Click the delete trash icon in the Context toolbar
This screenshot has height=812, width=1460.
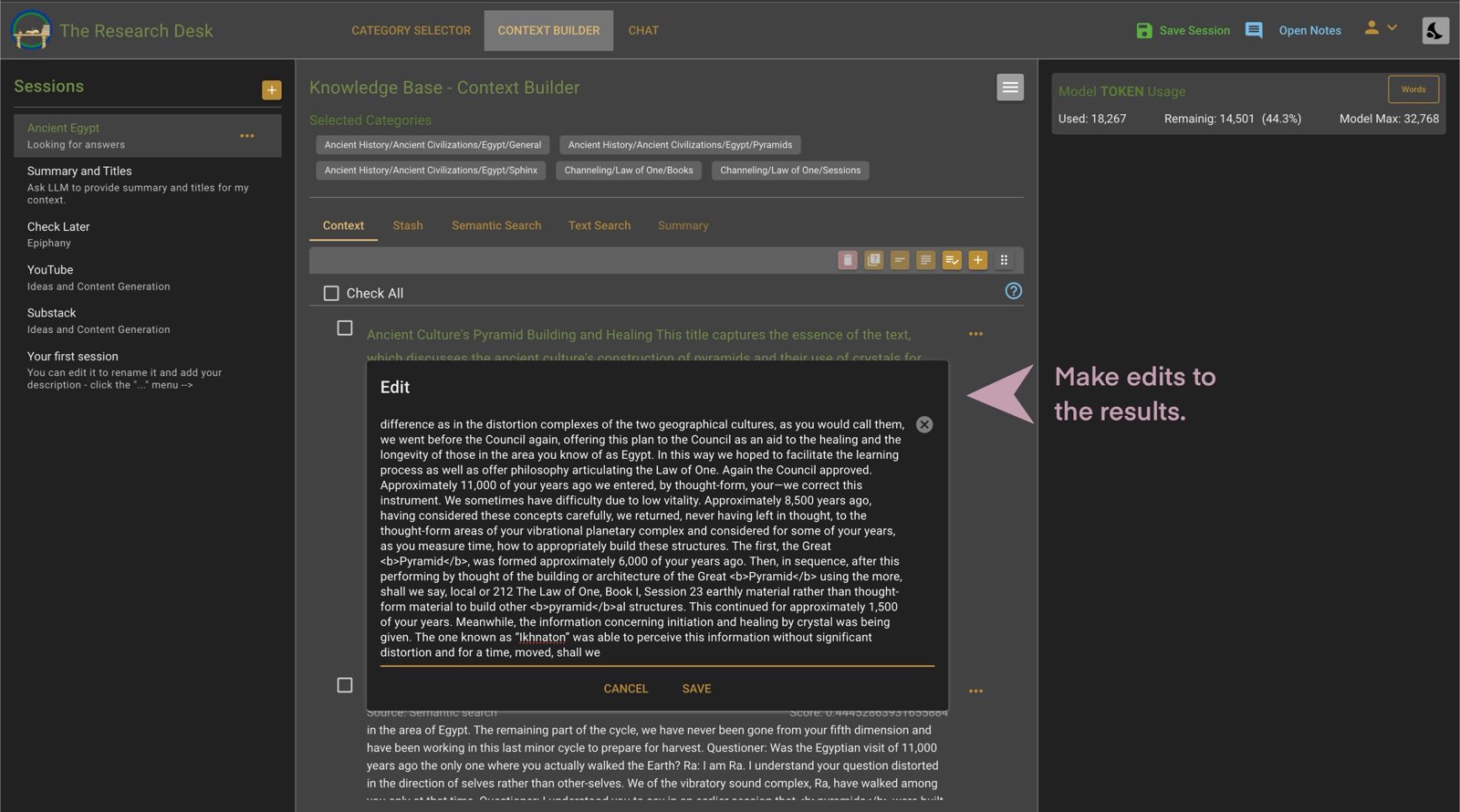[x=848, y=260]
